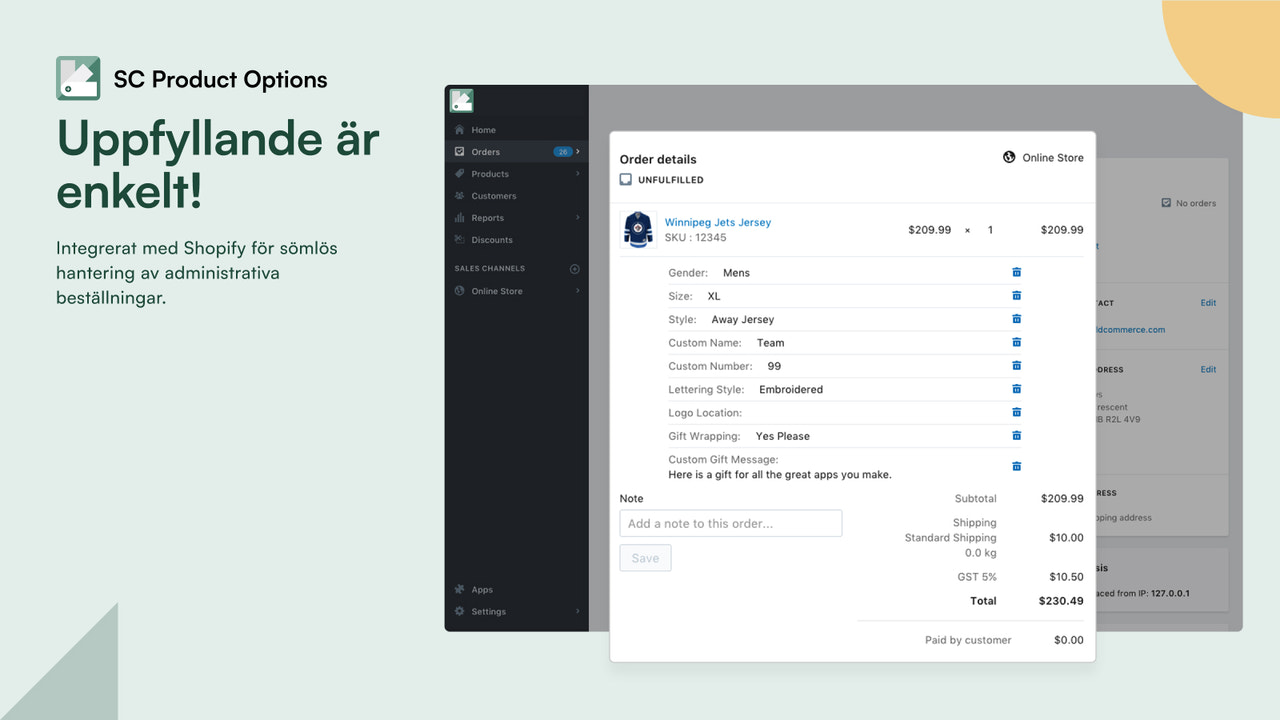Click the Orders count badge 26
Image resolution: width=1280 pixels, height=720 pixels.
[x=563, y=152]
